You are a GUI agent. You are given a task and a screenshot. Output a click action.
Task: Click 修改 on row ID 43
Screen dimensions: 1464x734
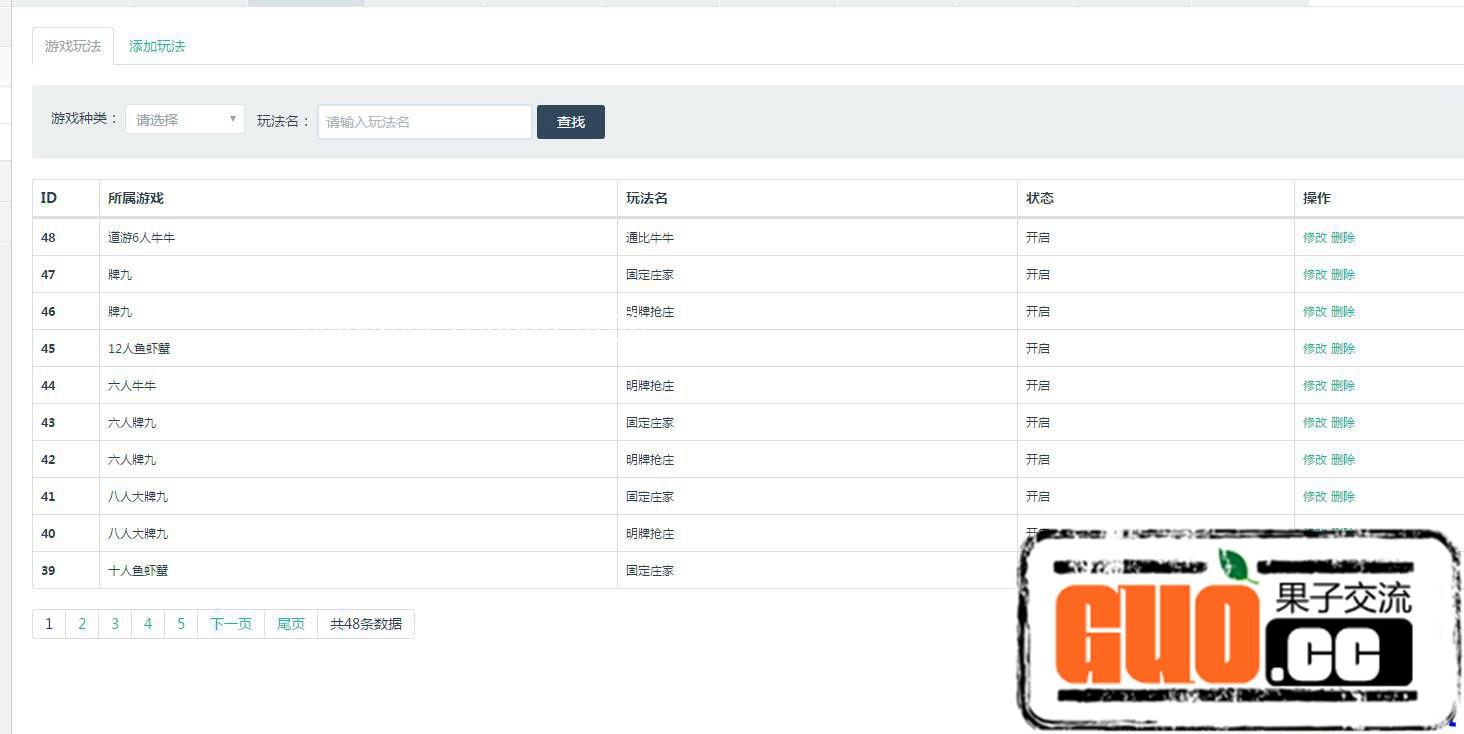1314,423
